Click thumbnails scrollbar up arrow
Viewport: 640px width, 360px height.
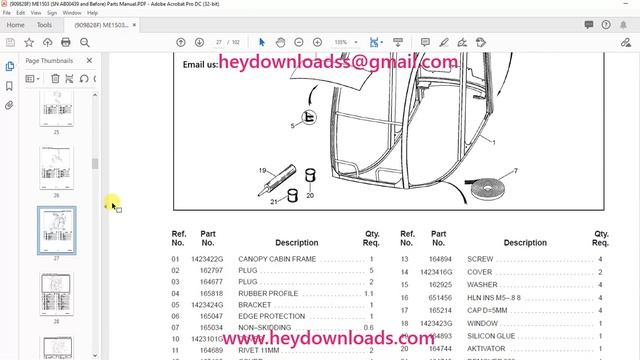(95, 95)
